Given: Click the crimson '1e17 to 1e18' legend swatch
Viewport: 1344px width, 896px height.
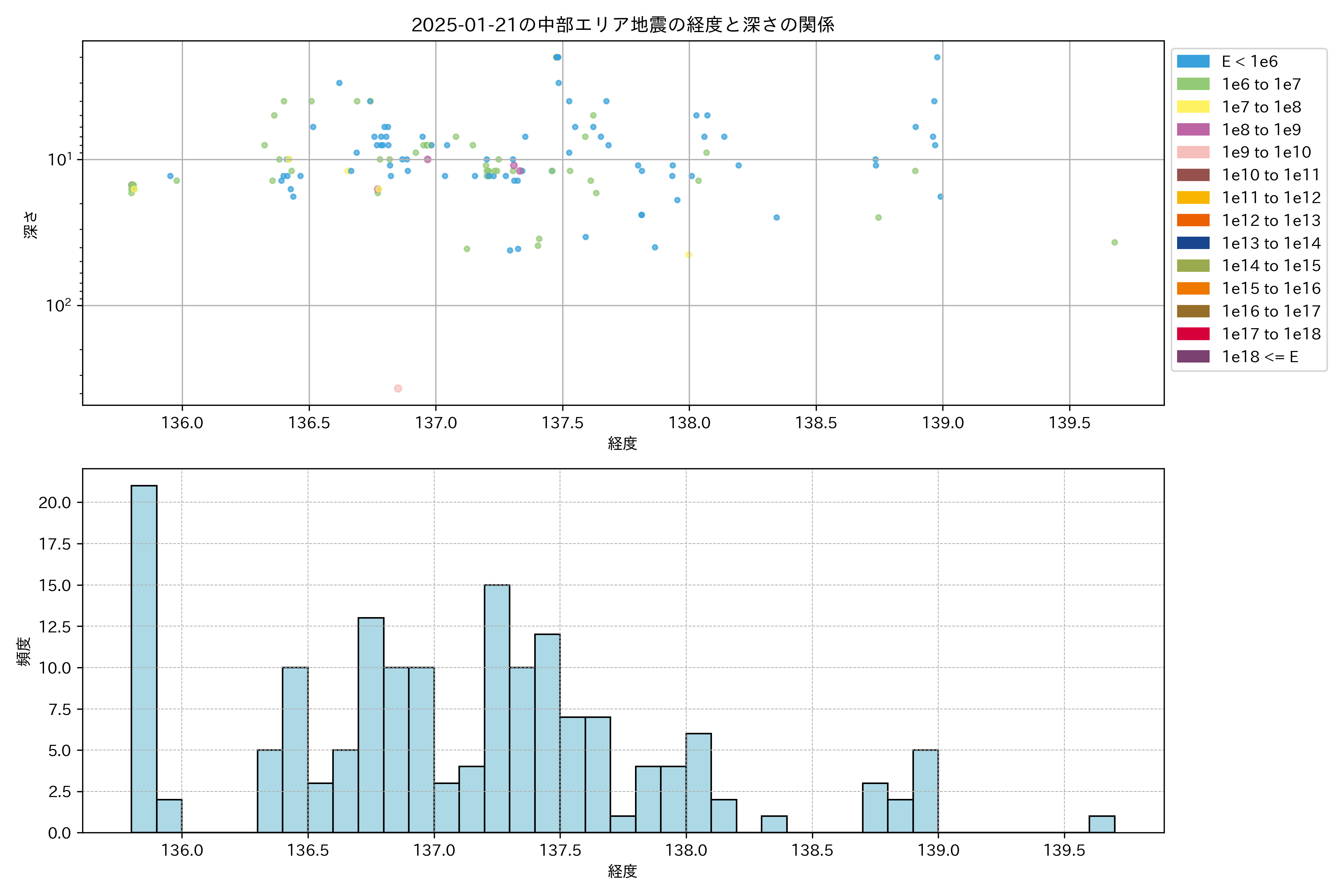Looking at the screenshot, I should (x=1192, y=334).
